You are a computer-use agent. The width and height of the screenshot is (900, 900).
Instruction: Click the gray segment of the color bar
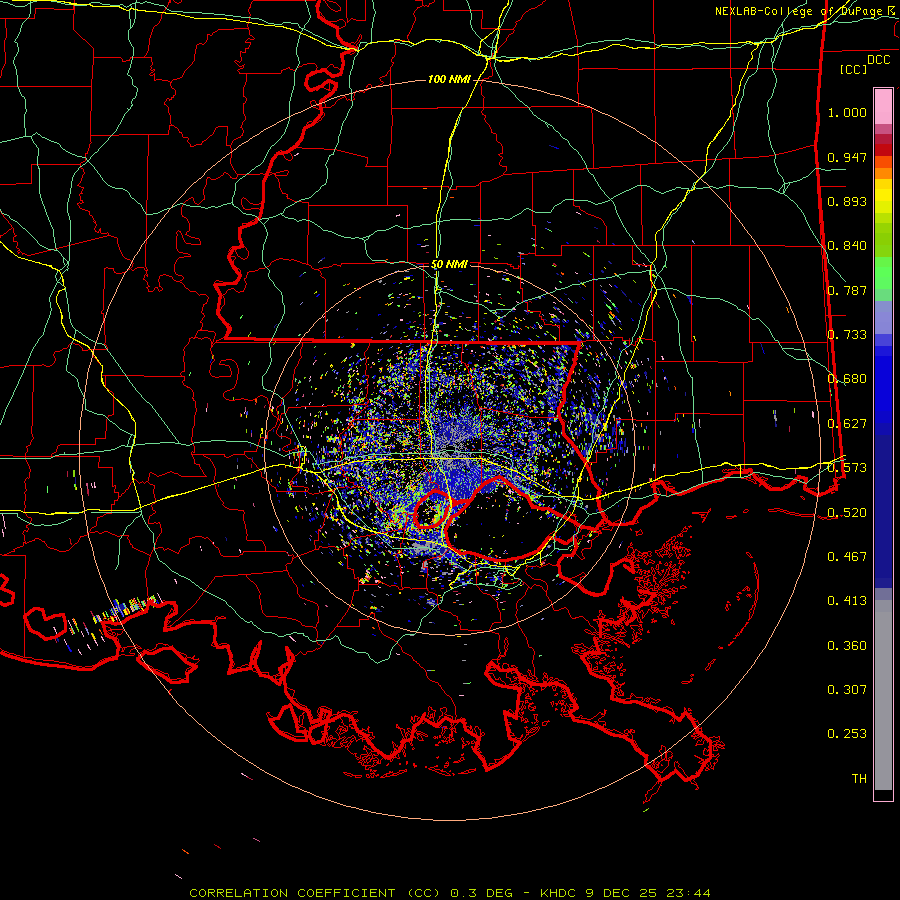coord(883,695)
